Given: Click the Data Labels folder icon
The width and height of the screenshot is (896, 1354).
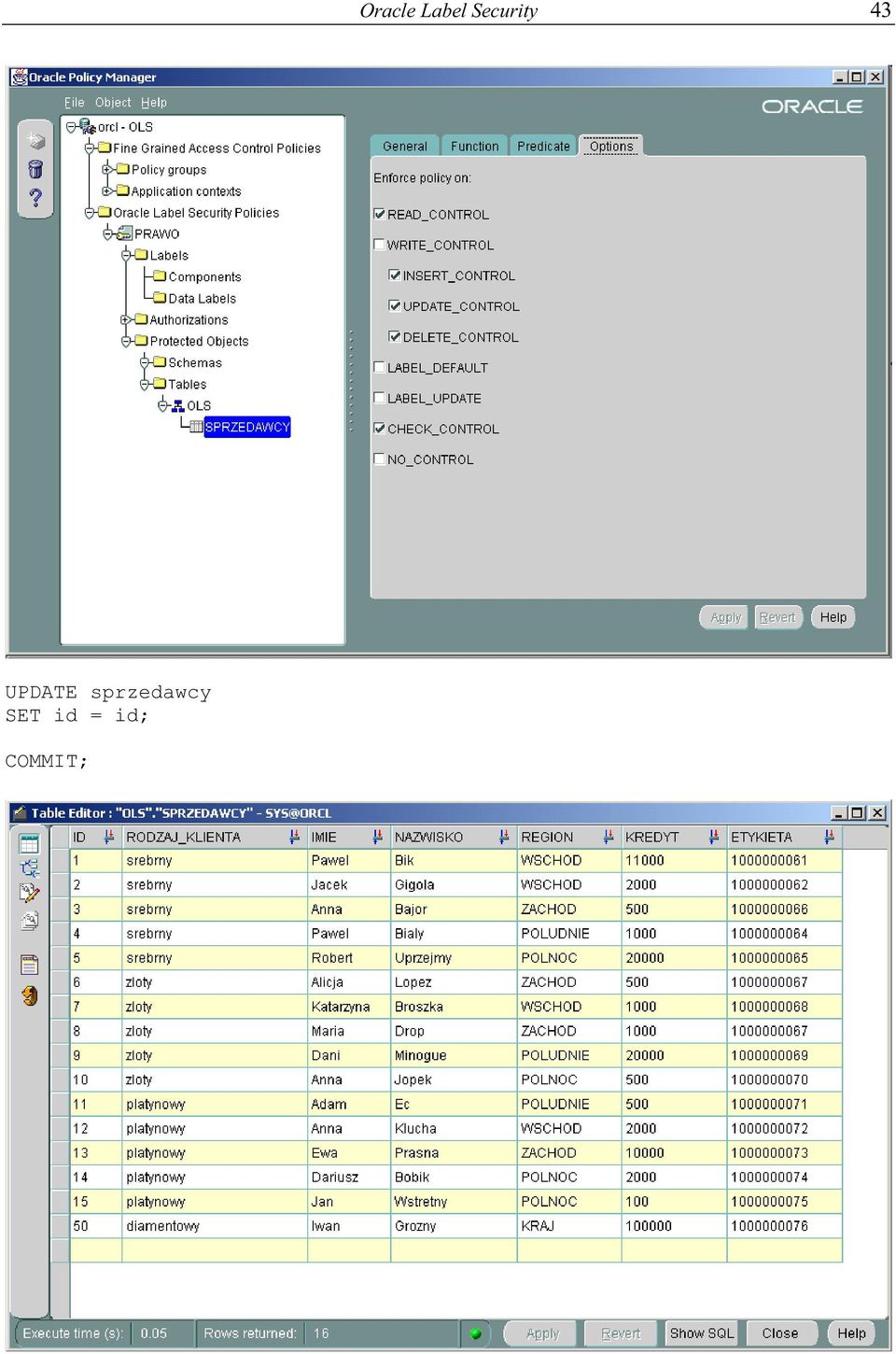Looking at the screenshot, I should (160, 298).
